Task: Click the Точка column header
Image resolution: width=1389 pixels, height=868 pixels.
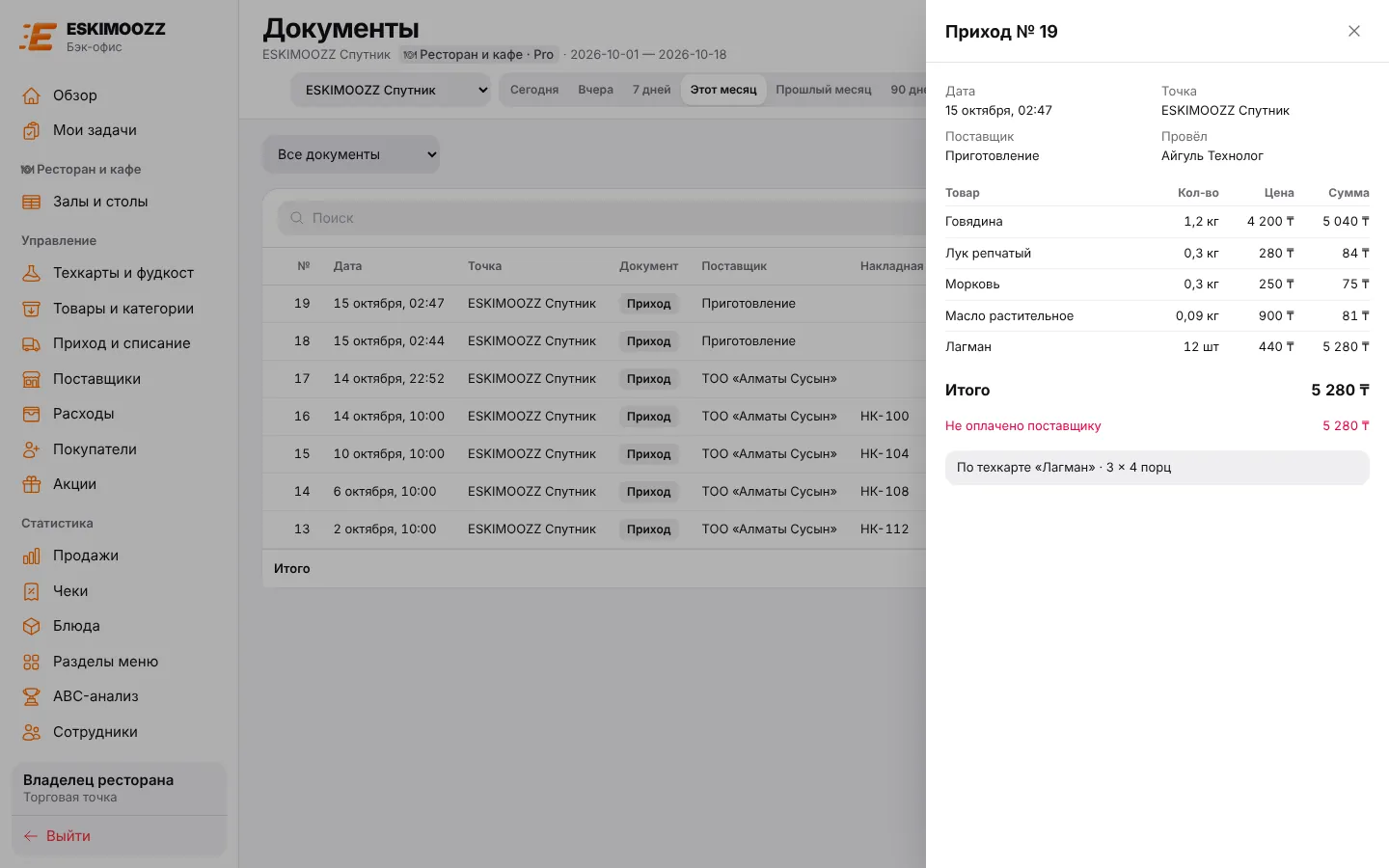Action: pos(484,266)
